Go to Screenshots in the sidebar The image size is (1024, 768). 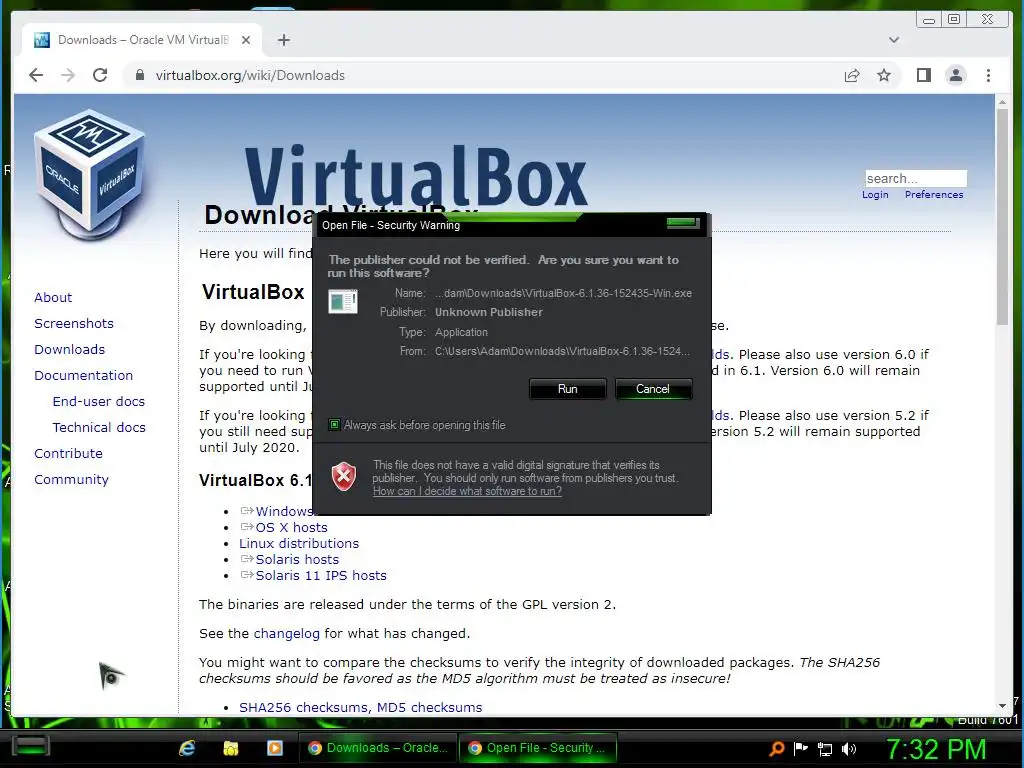pos(74,323)
